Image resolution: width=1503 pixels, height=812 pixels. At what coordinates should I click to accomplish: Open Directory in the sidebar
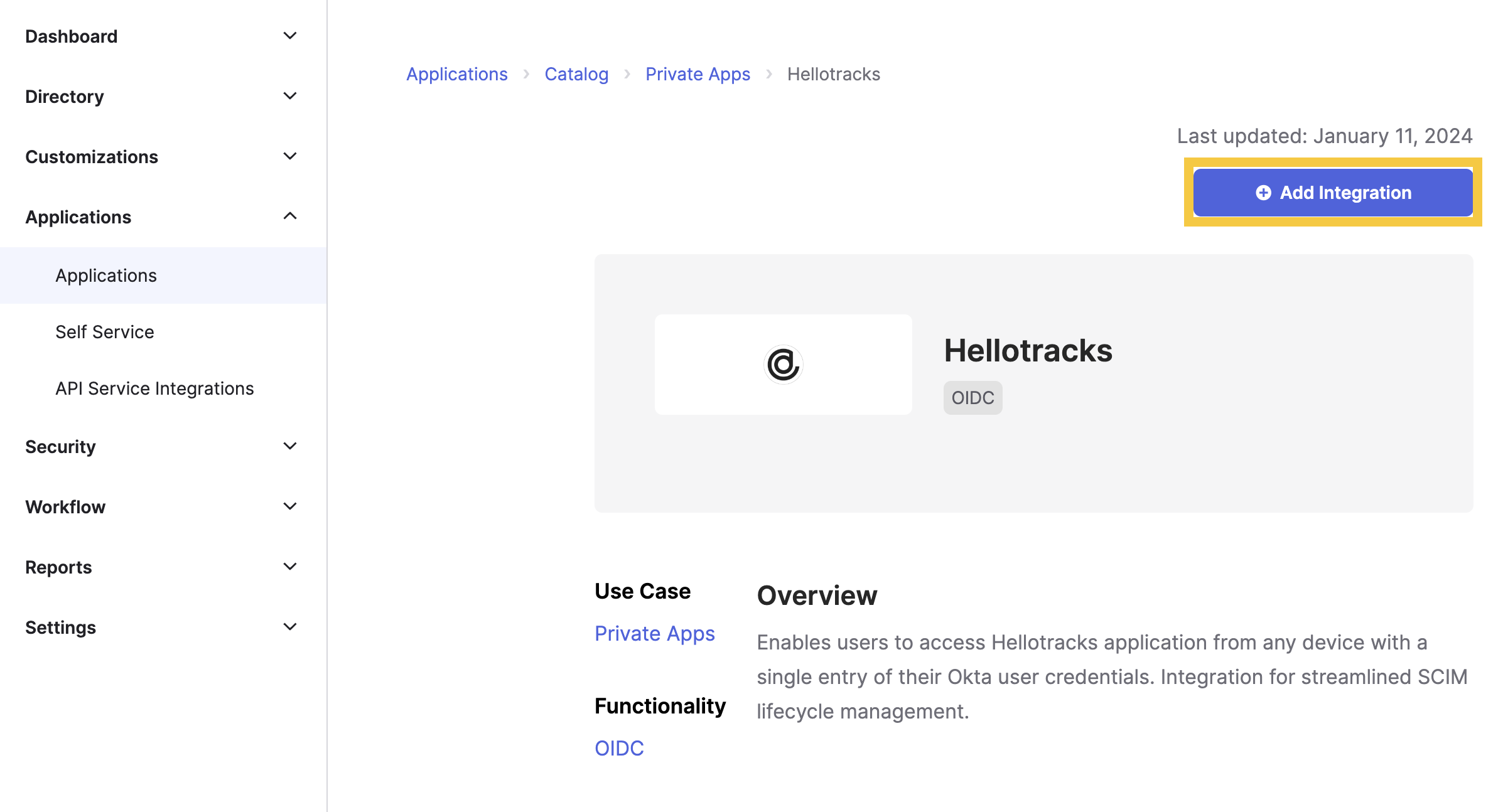(65, 97)
